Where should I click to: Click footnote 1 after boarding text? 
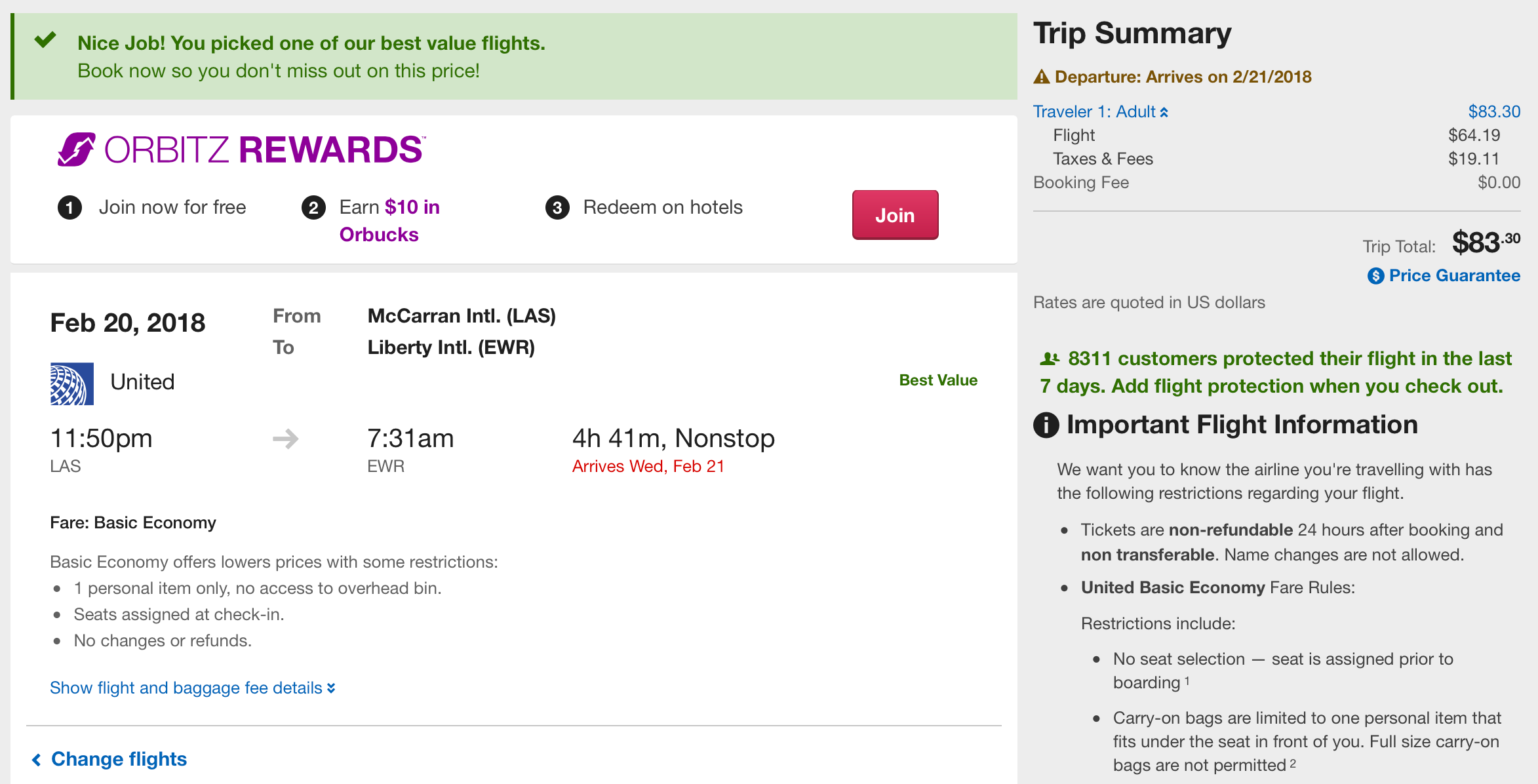[x=1187, y=680]
